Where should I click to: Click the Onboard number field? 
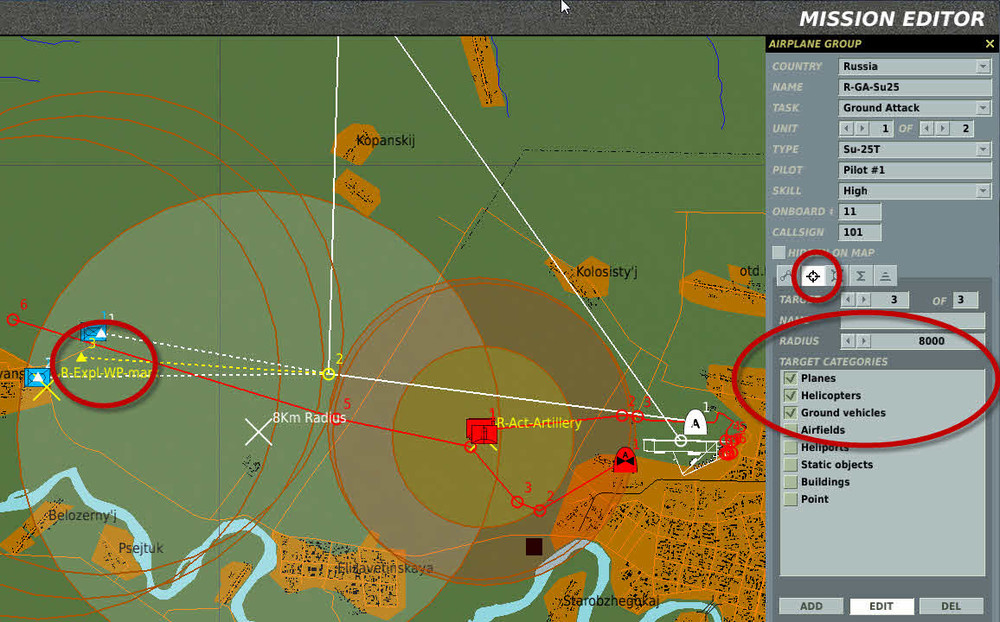click(x=860, y=211)
